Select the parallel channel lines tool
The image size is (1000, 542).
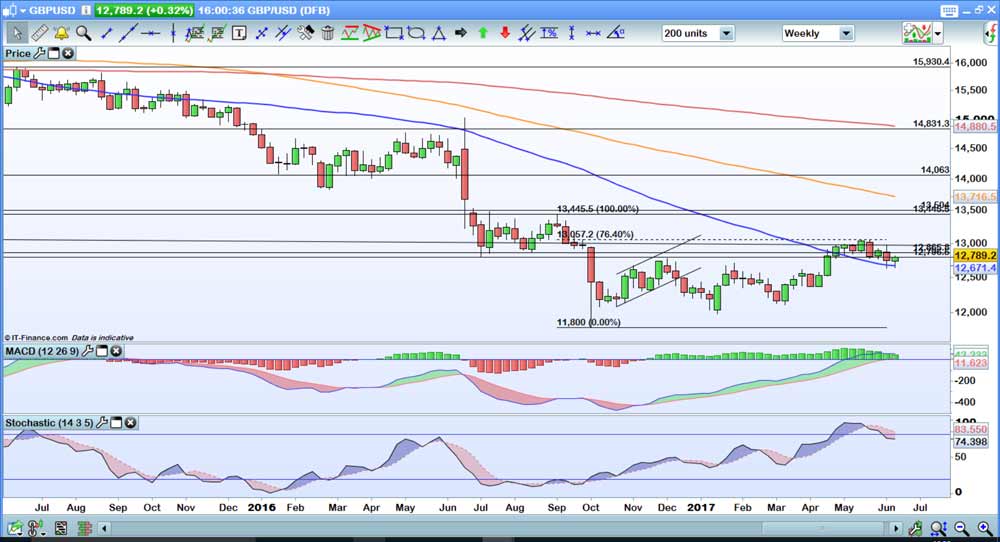526,33
